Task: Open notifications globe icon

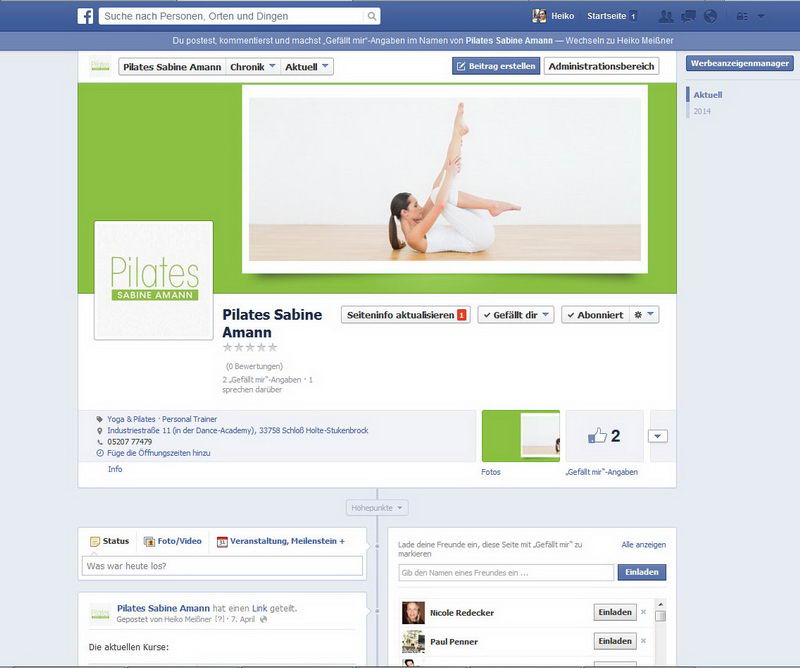Action: click(x=710, y=16)
